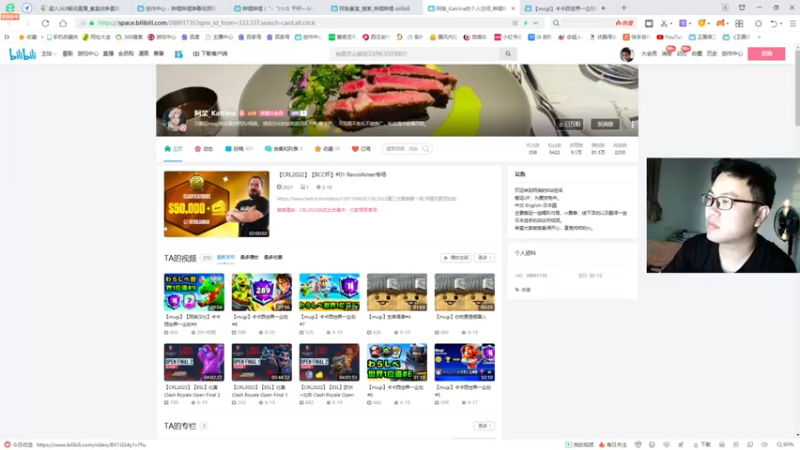
Task: Open the 世界1位道#6 video thumbnail
Action: click(x=397, y=362)
